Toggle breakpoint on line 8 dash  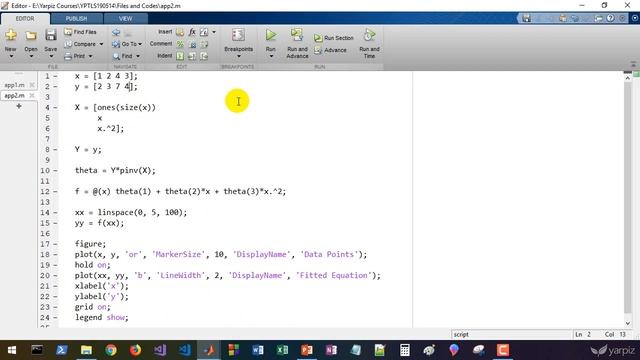point(55,150)
